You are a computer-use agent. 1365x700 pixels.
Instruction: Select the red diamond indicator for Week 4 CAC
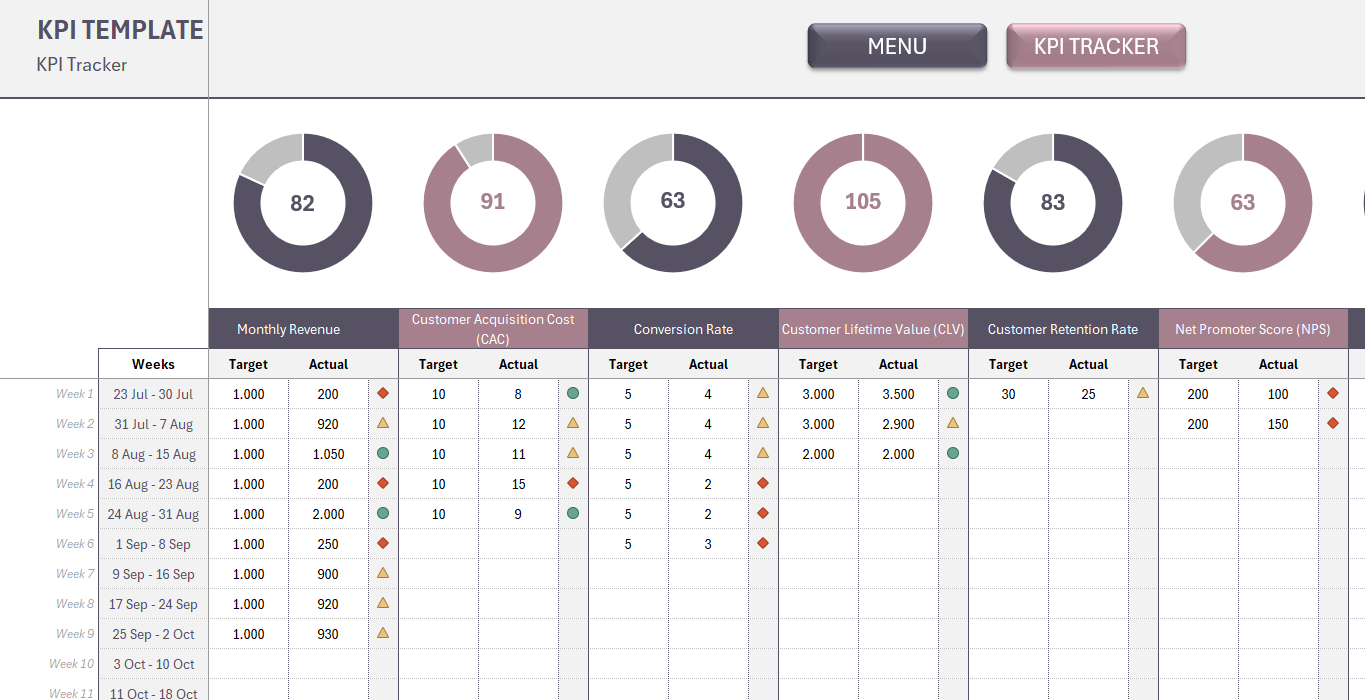click(572, 484)
